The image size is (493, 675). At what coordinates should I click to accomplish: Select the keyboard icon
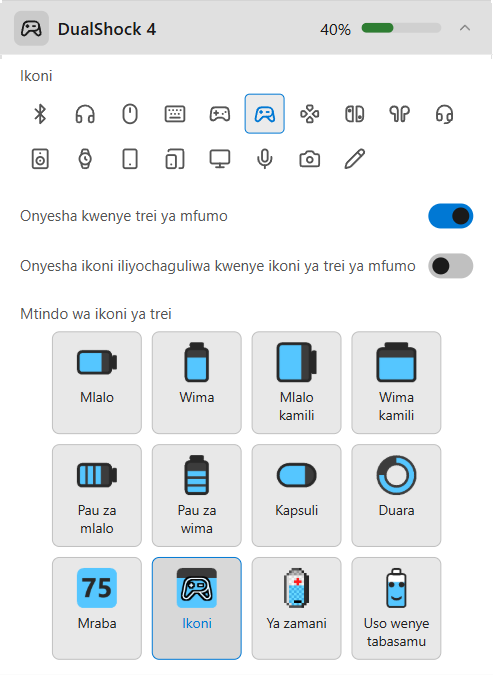coord(175,114)
